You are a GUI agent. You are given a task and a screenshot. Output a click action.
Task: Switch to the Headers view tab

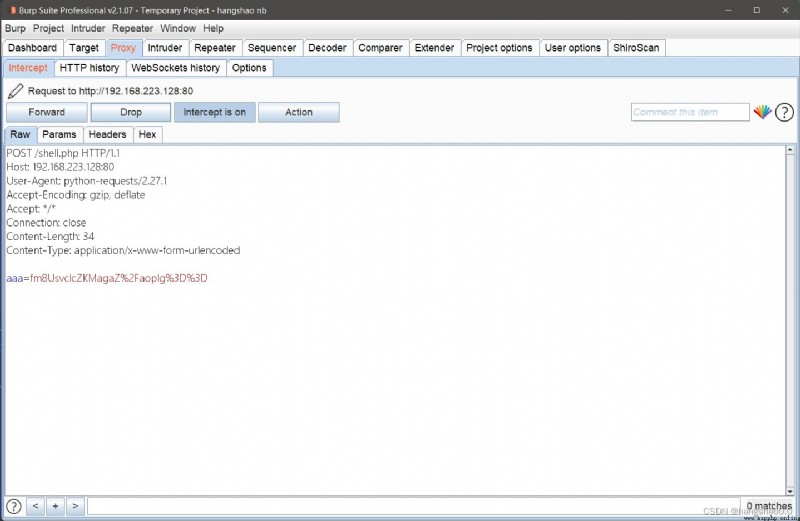coord(107,135)
